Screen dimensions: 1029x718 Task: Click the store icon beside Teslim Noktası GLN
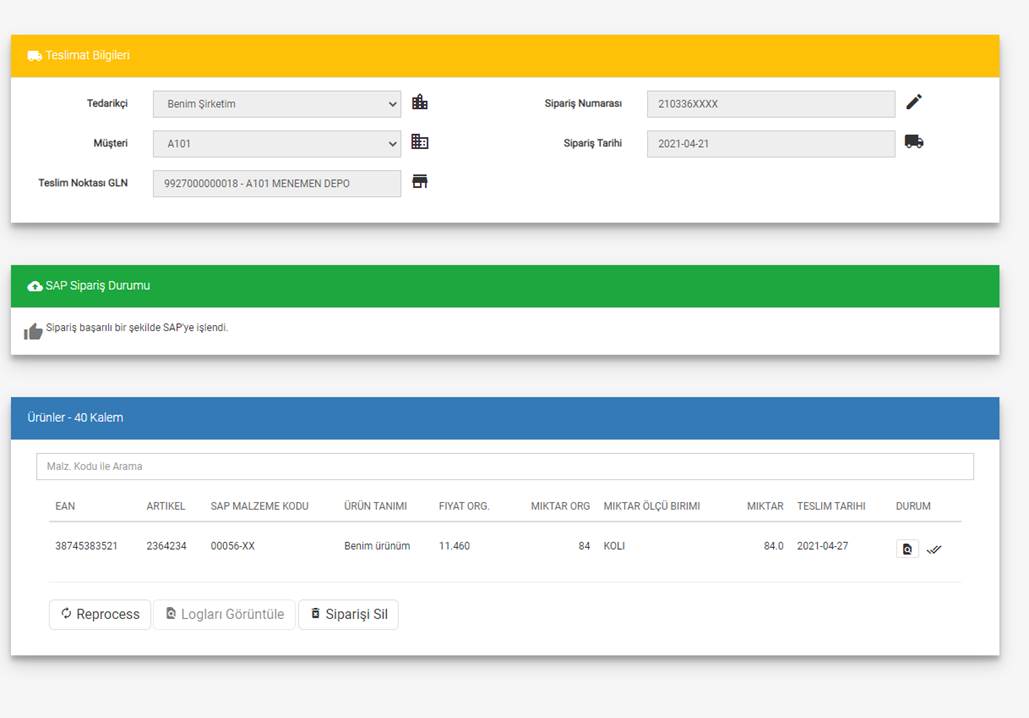point(420,182)
